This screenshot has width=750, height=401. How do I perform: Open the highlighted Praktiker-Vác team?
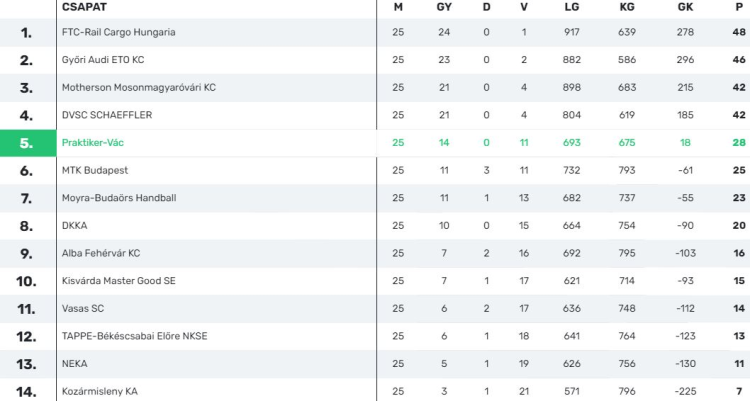pyautogui.click(x=93, y=143)
